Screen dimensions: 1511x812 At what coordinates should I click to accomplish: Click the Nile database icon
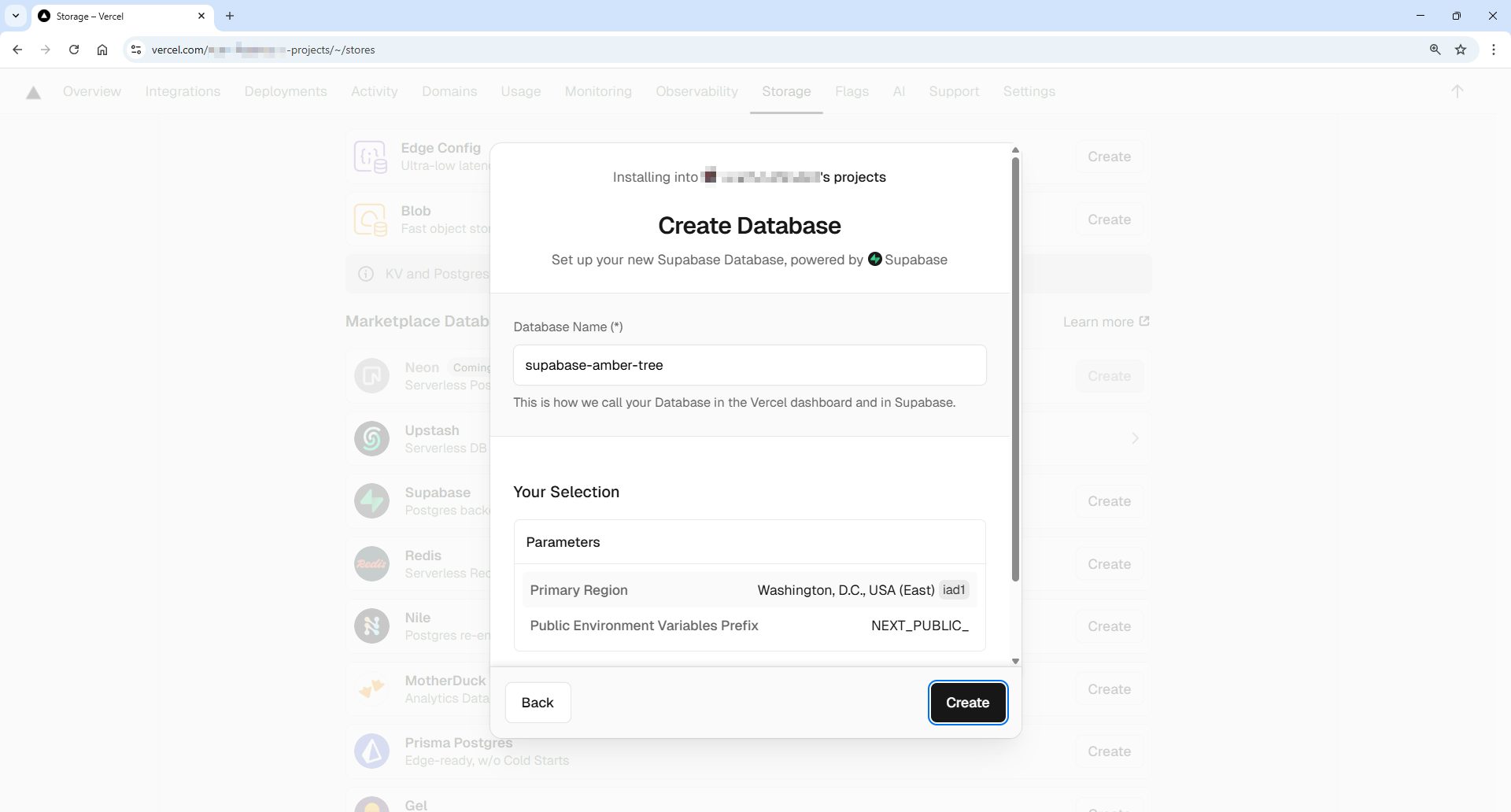coord(371,626)
